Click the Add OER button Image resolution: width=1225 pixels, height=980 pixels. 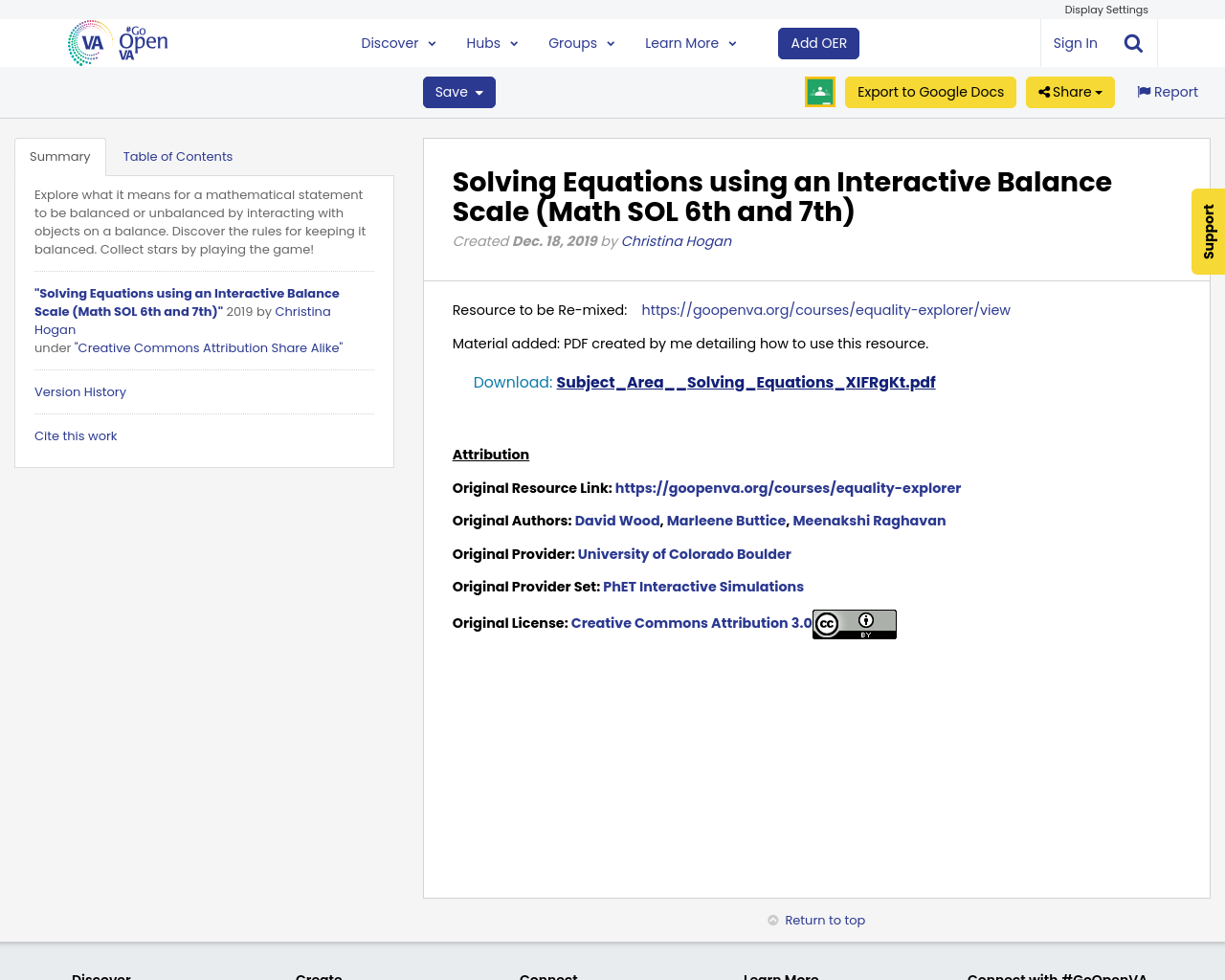click(x=818, y=42)
